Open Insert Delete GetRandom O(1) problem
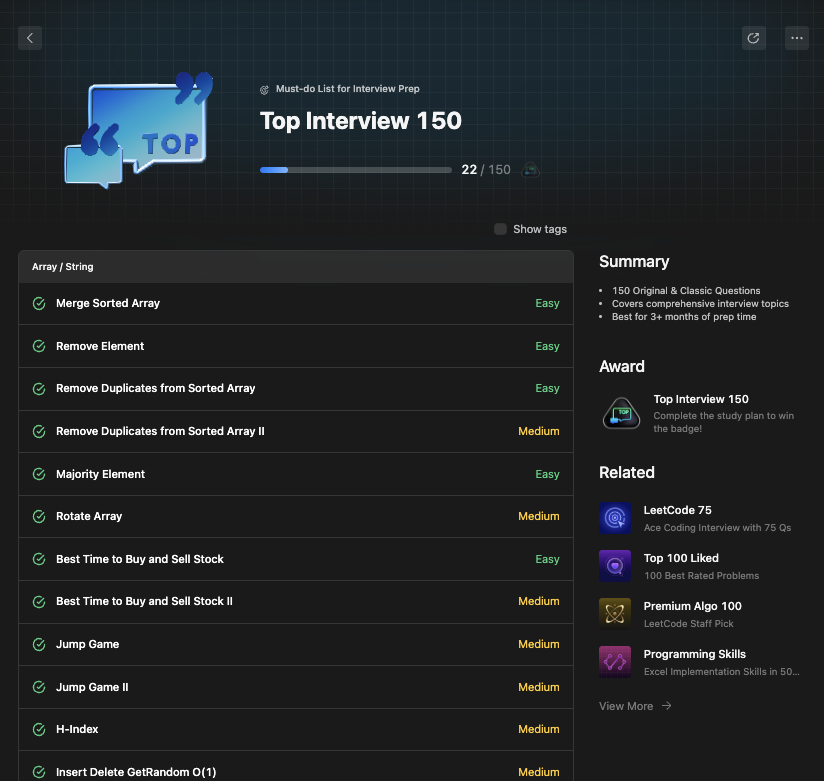This screenshot has height=781, width=824. click(x=136, y=772)
